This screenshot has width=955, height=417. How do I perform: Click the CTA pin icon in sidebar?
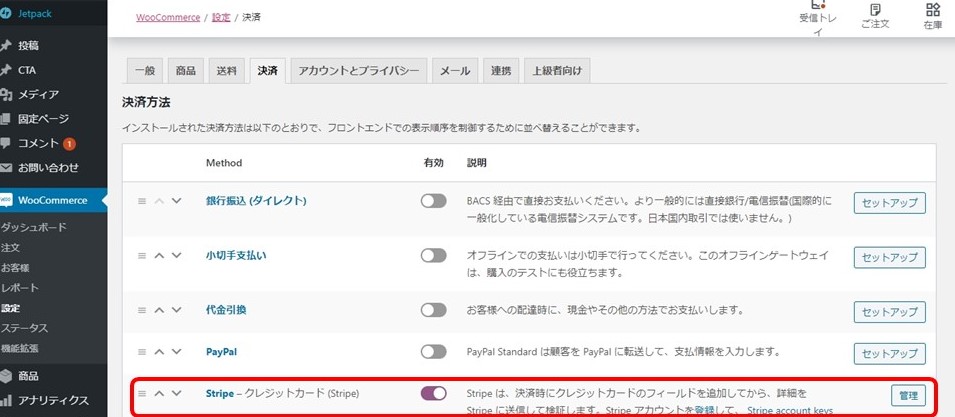coord(6,70)
